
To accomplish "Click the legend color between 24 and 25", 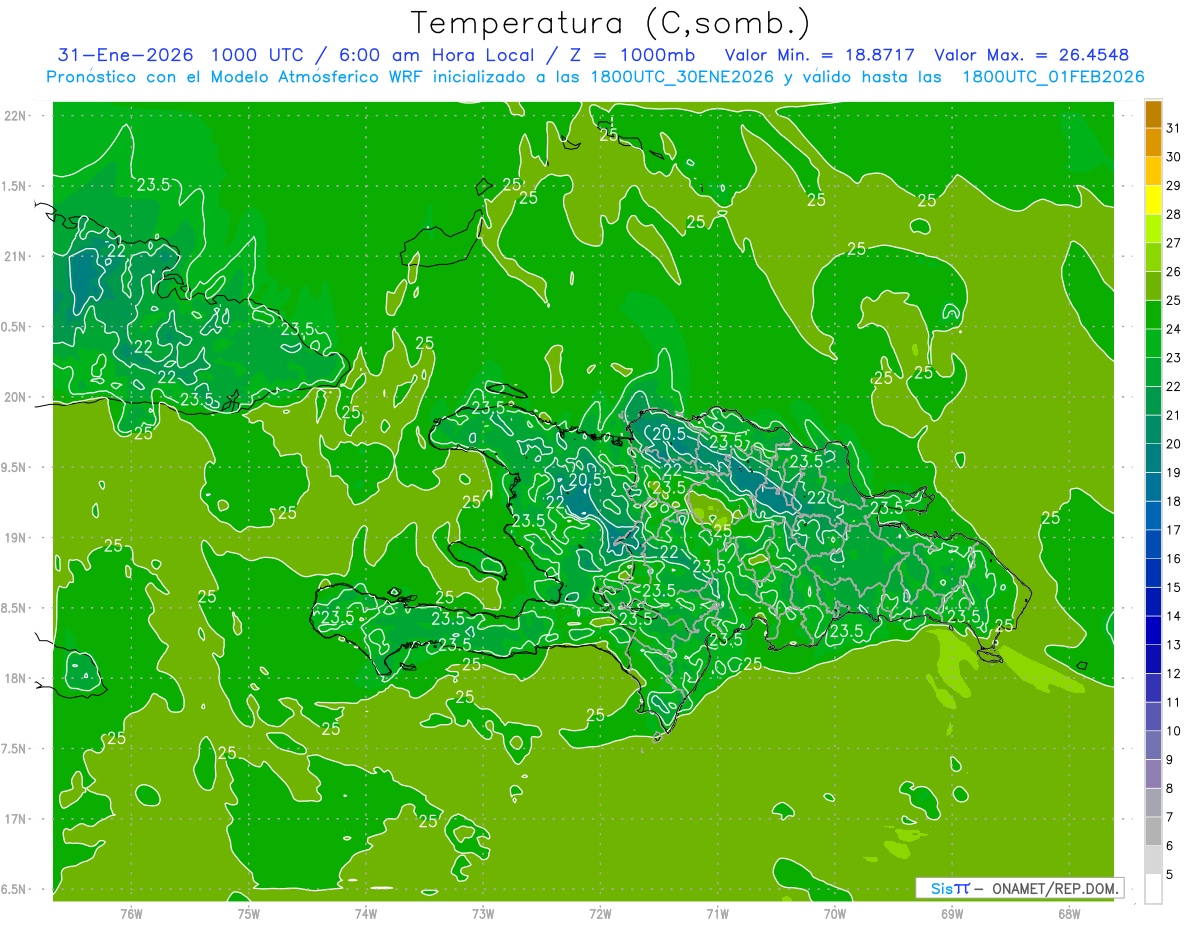I will click(1153, 316).
